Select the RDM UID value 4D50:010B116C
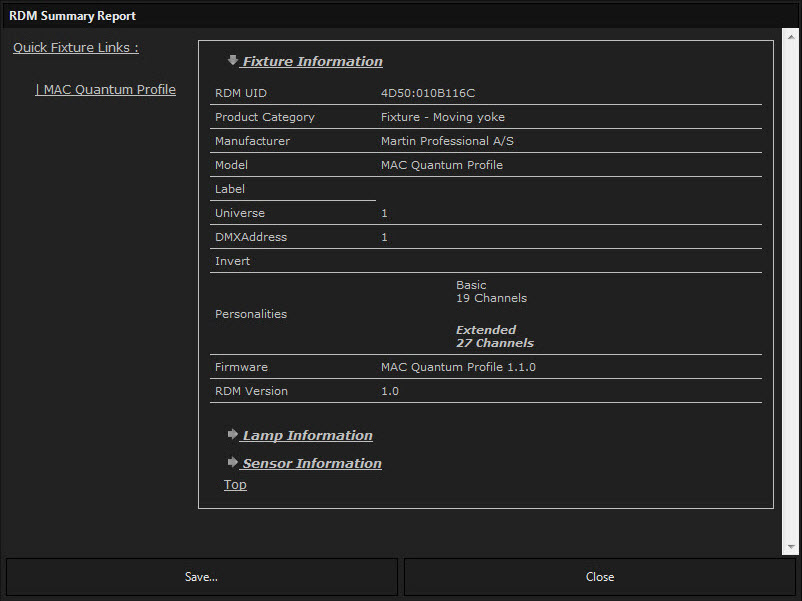This screenshot has width=802, height=601. click(428, 93)
